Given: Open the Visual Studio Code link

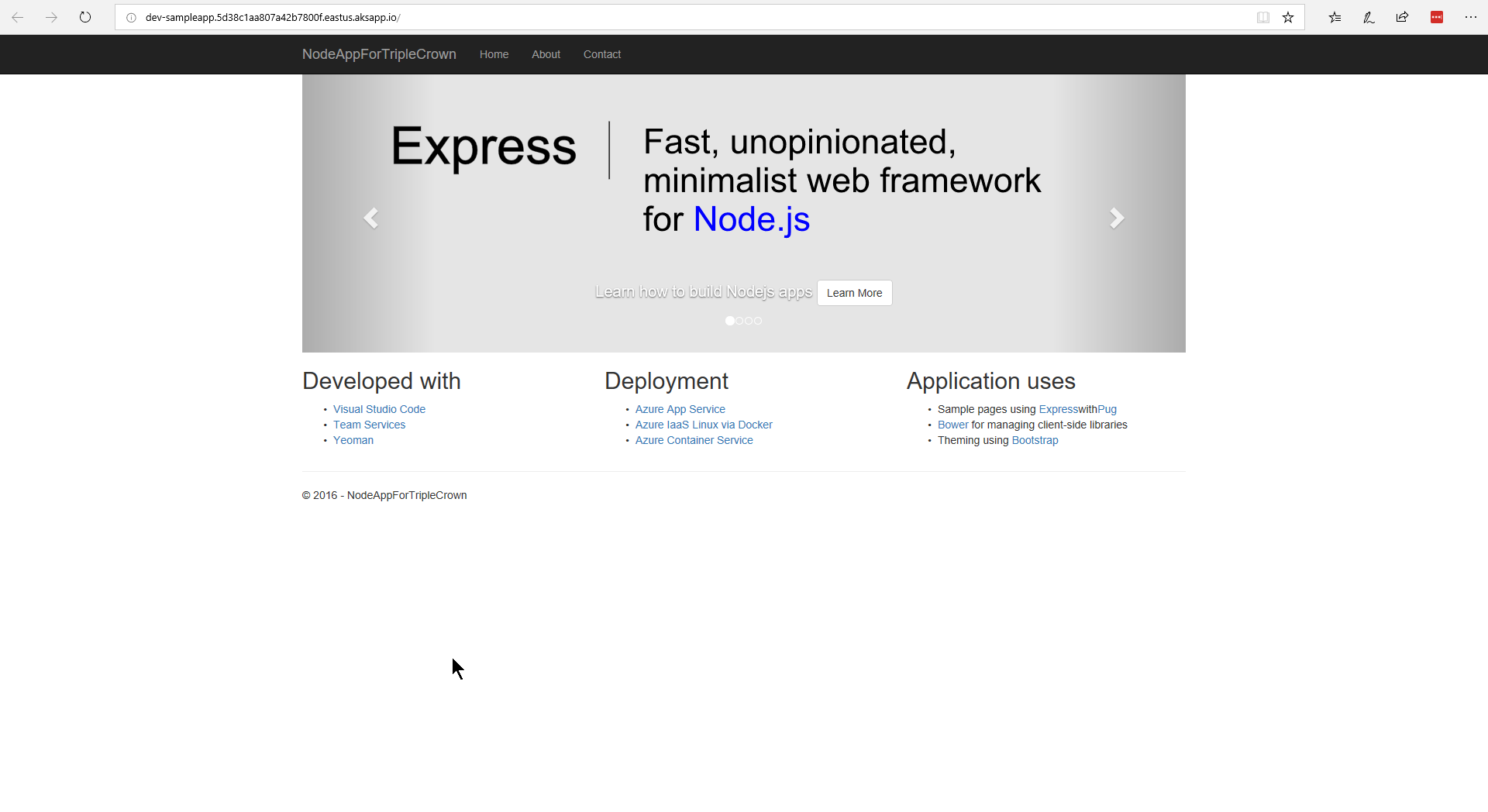Looking at the screenshot, I should tap(379, 409).
